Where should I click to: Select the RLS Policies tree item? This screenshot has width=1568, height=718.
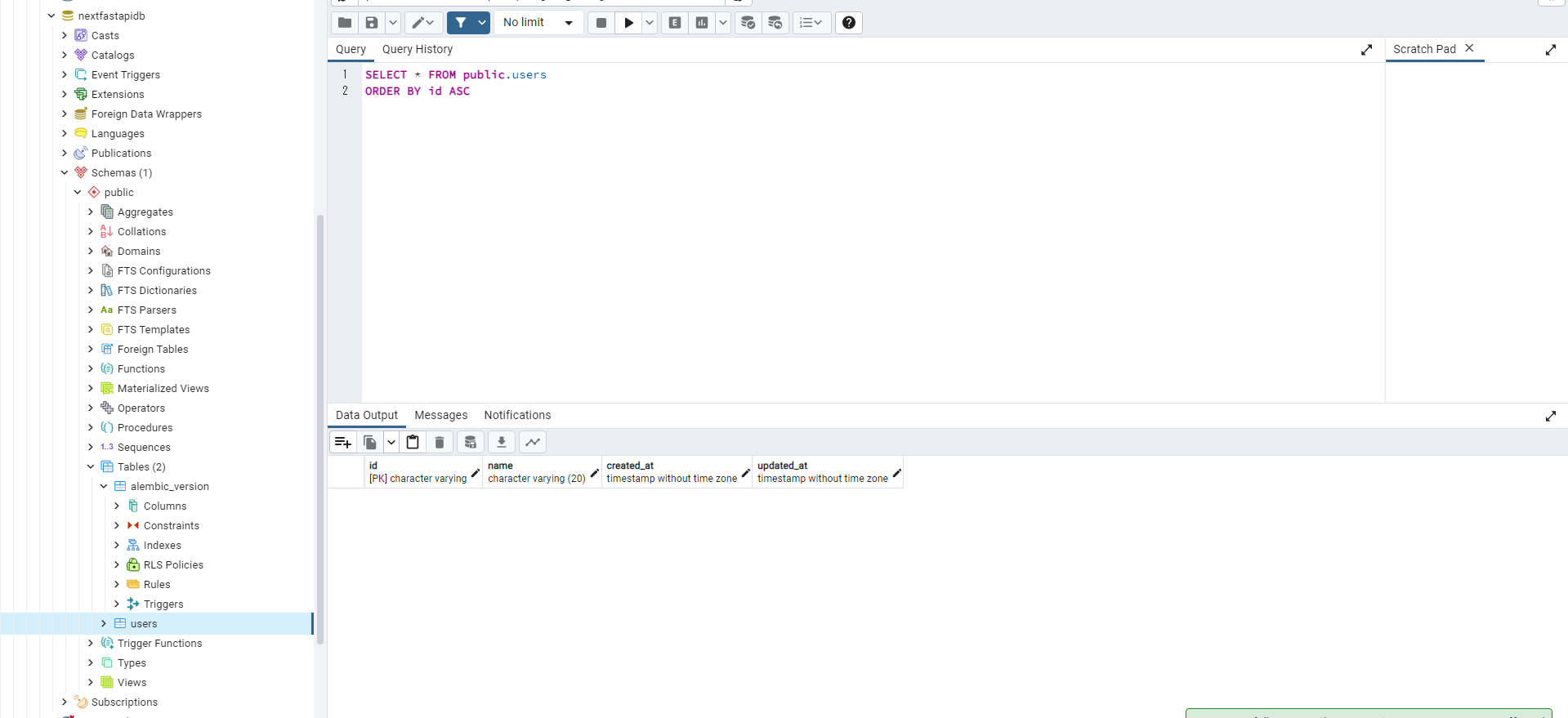coord(173,564)
